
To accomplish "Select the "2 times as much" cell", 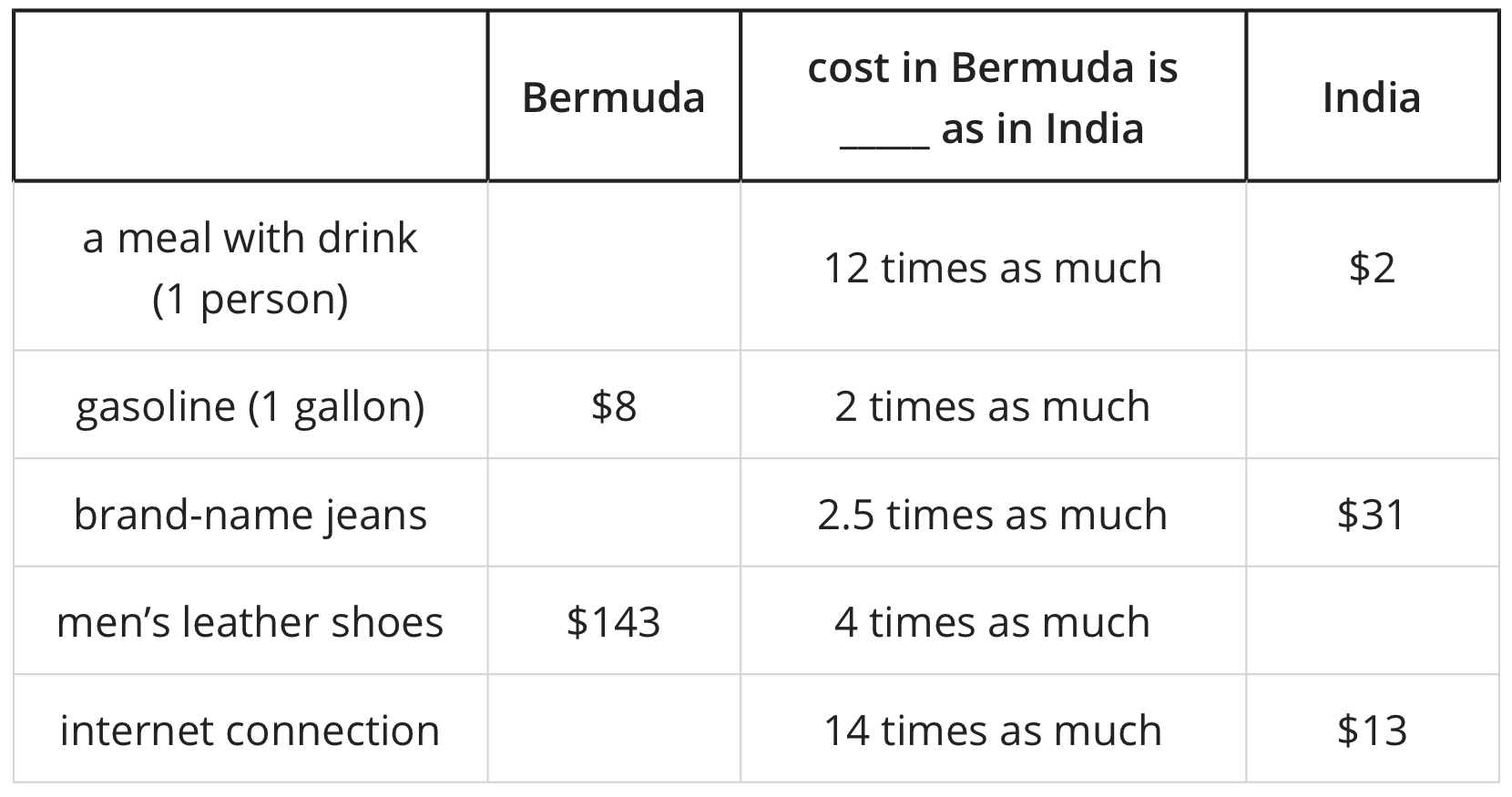I will point(992,406).
